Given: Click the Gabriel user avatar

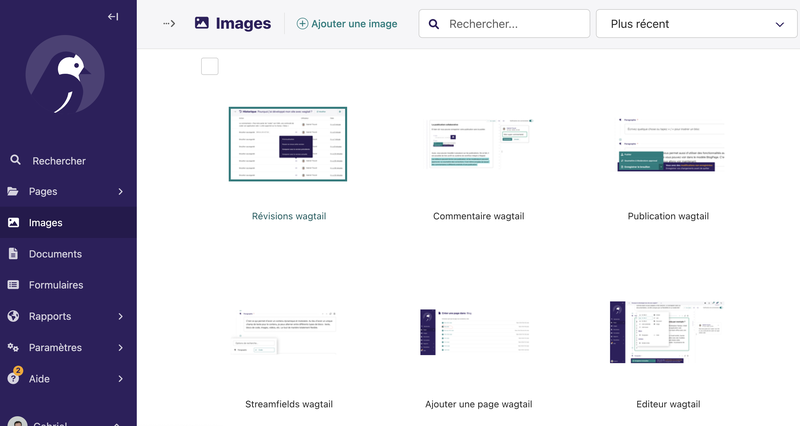Looking at the screenshot, I should pos(18,421).
